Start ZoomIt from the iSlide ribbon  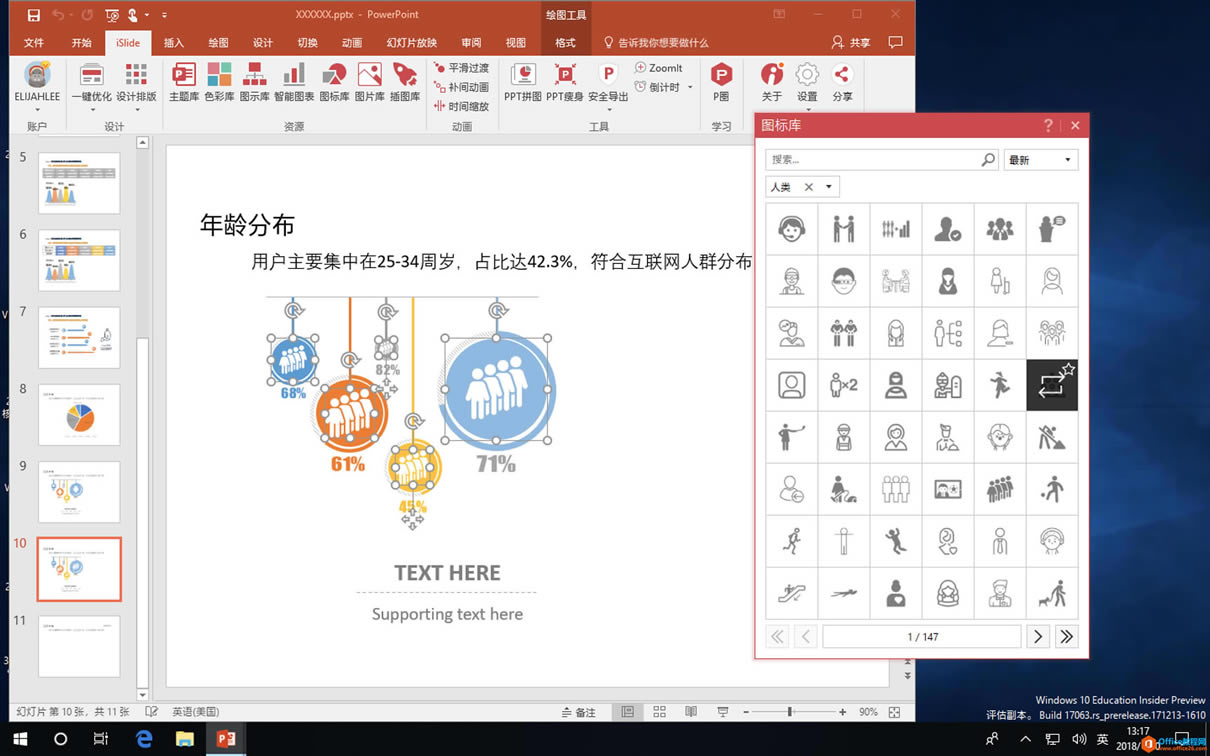661,68
